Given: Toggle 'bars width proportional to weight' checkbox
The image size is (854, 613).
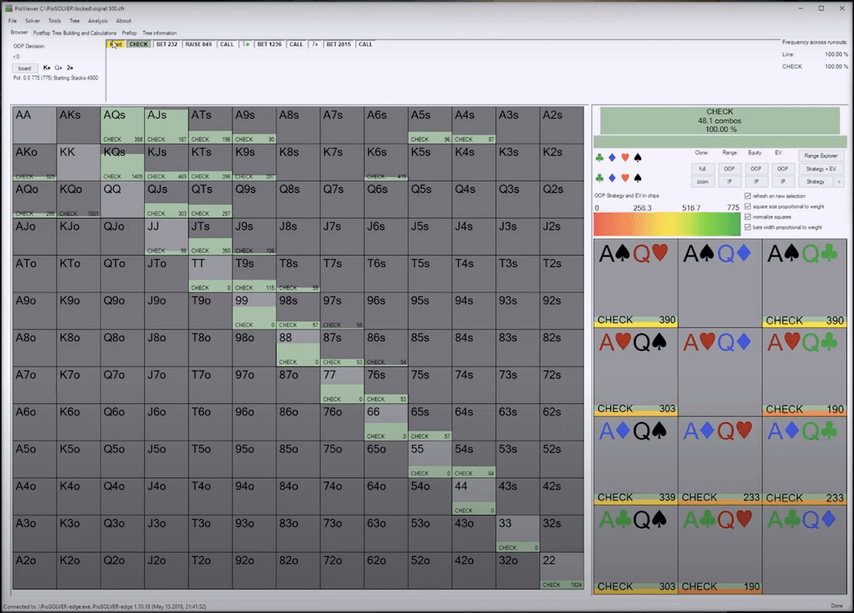Looking at the screenshot, I should (748, 227).
